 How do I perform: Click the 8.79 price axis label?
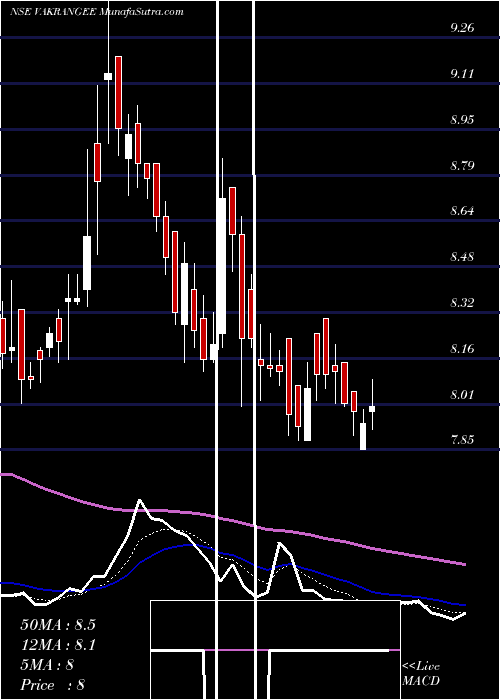pos(462,166)
